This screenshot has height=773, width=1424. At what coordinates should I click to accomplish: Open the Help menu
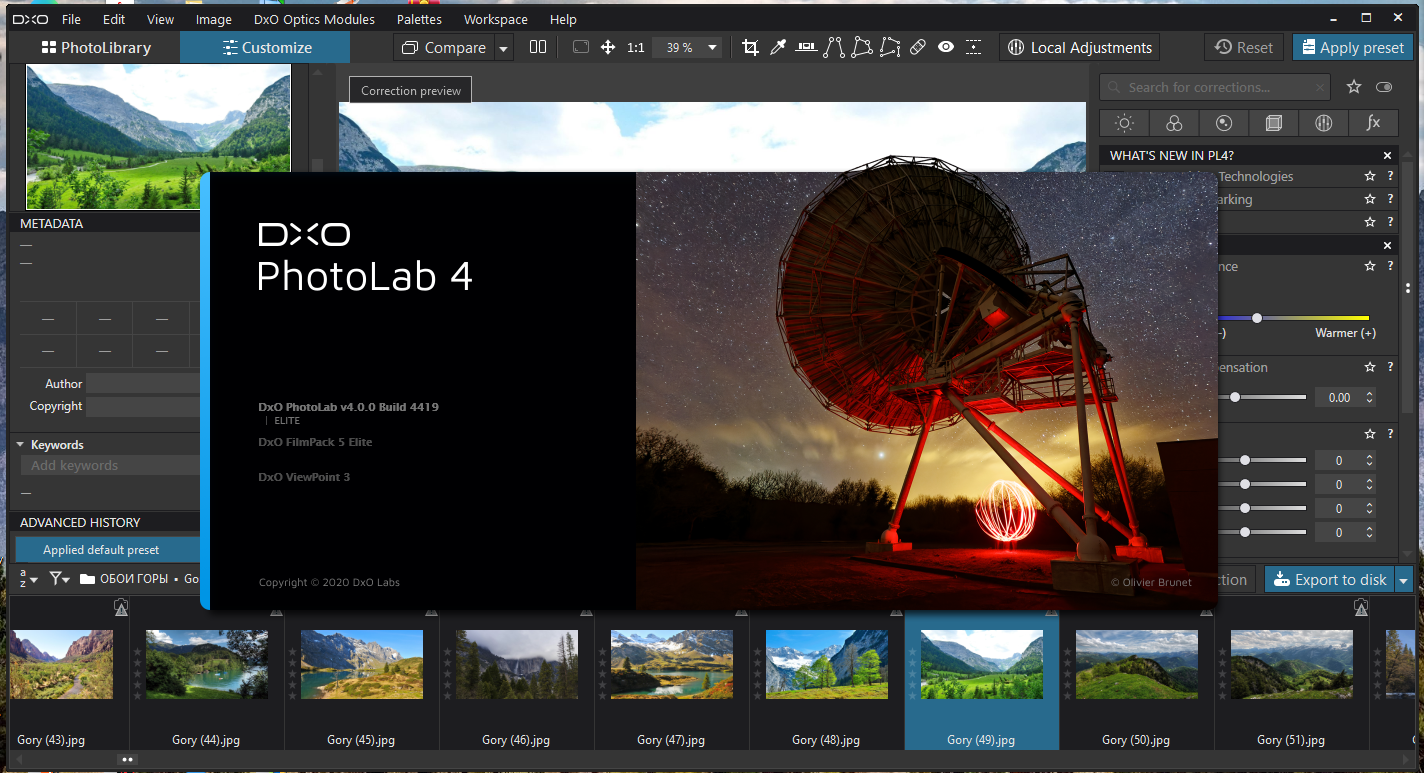[x=563, y=19]
